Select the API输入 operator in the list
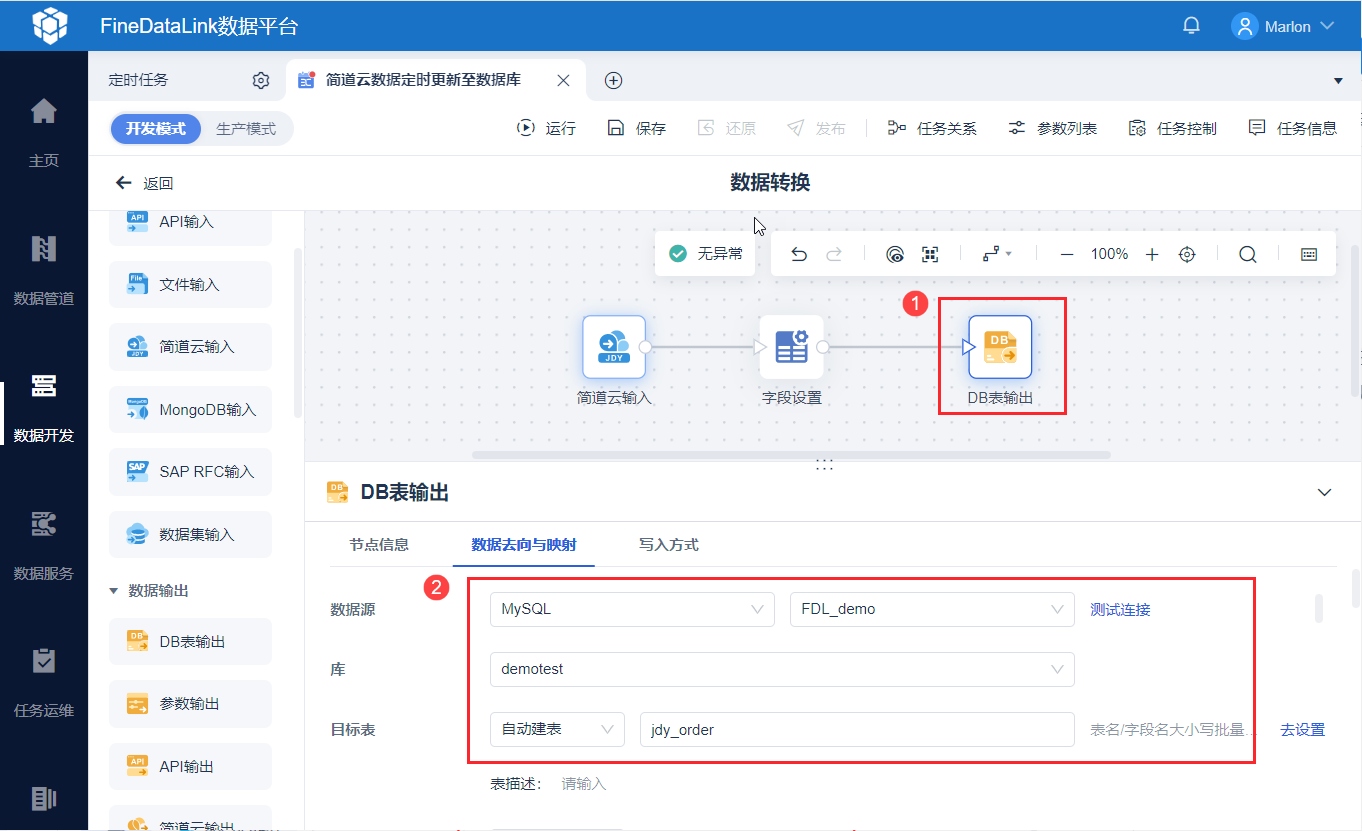The image size is (1362, 831). tap(190, 222)
